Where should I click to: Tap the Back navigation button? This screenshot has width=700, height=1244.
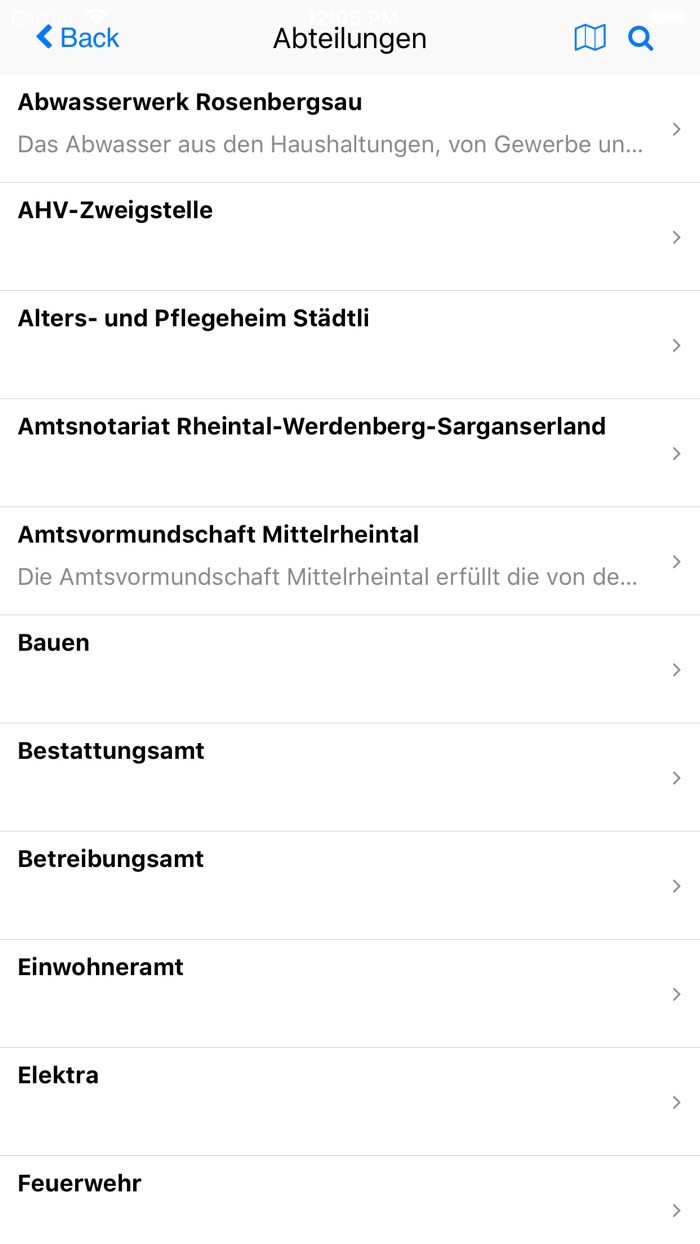point(77,37)
